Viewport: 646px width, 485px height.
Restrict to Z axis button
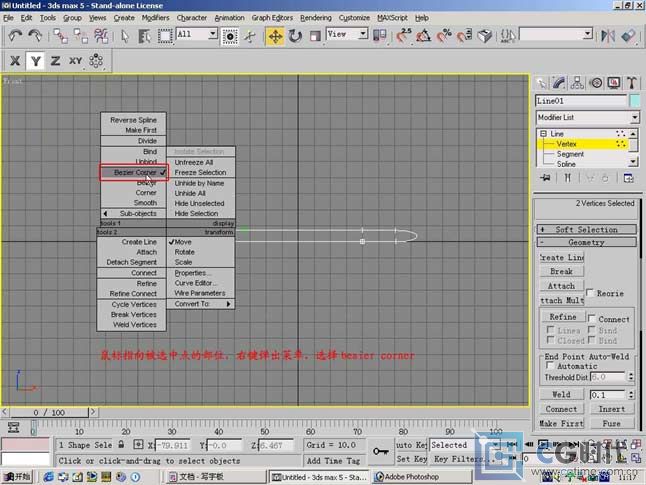pos(55,61)
